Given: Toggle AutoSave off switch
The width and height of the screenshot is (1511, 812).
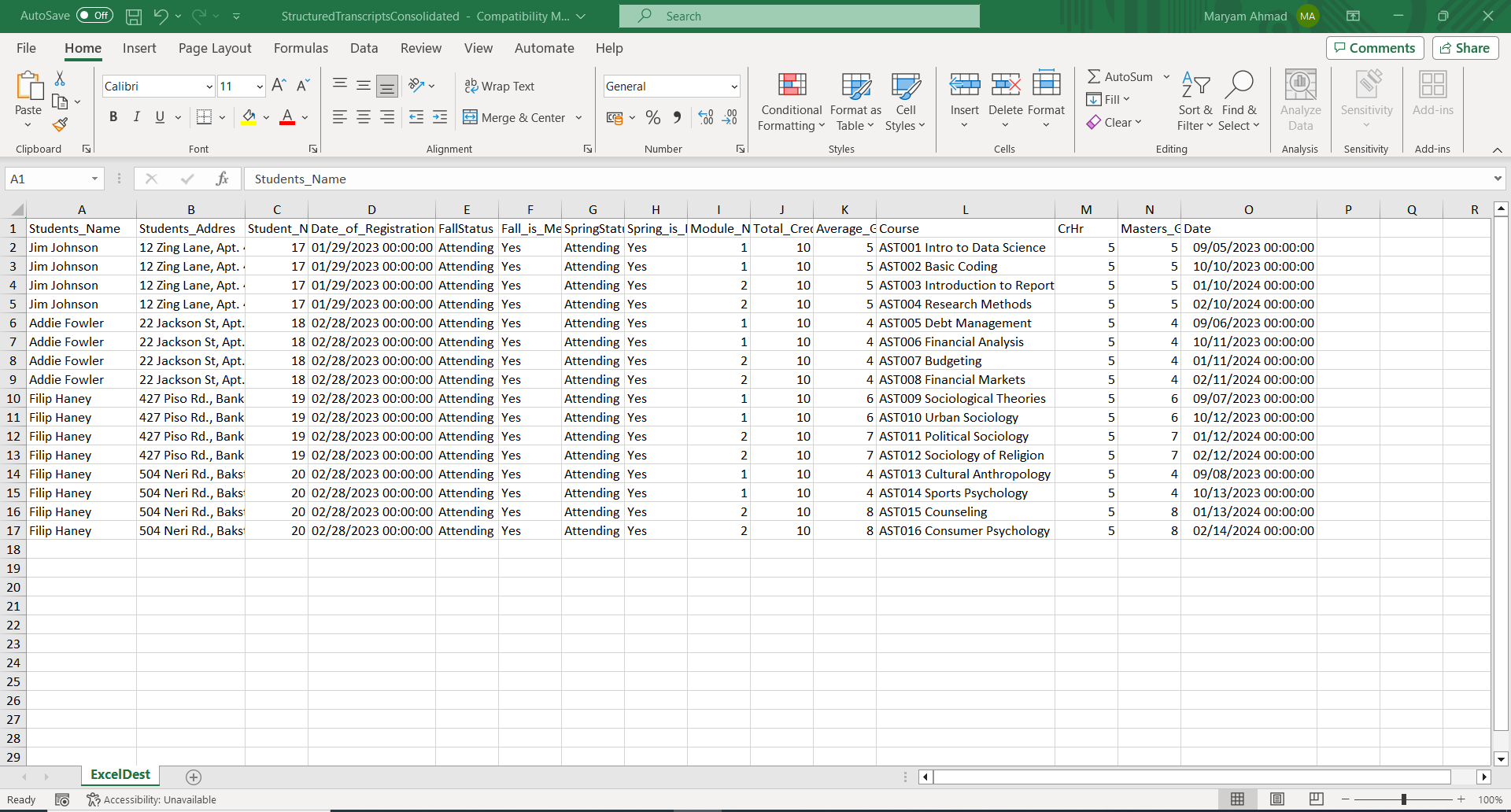Looking at the screenshot, I should tap(94, 15).
